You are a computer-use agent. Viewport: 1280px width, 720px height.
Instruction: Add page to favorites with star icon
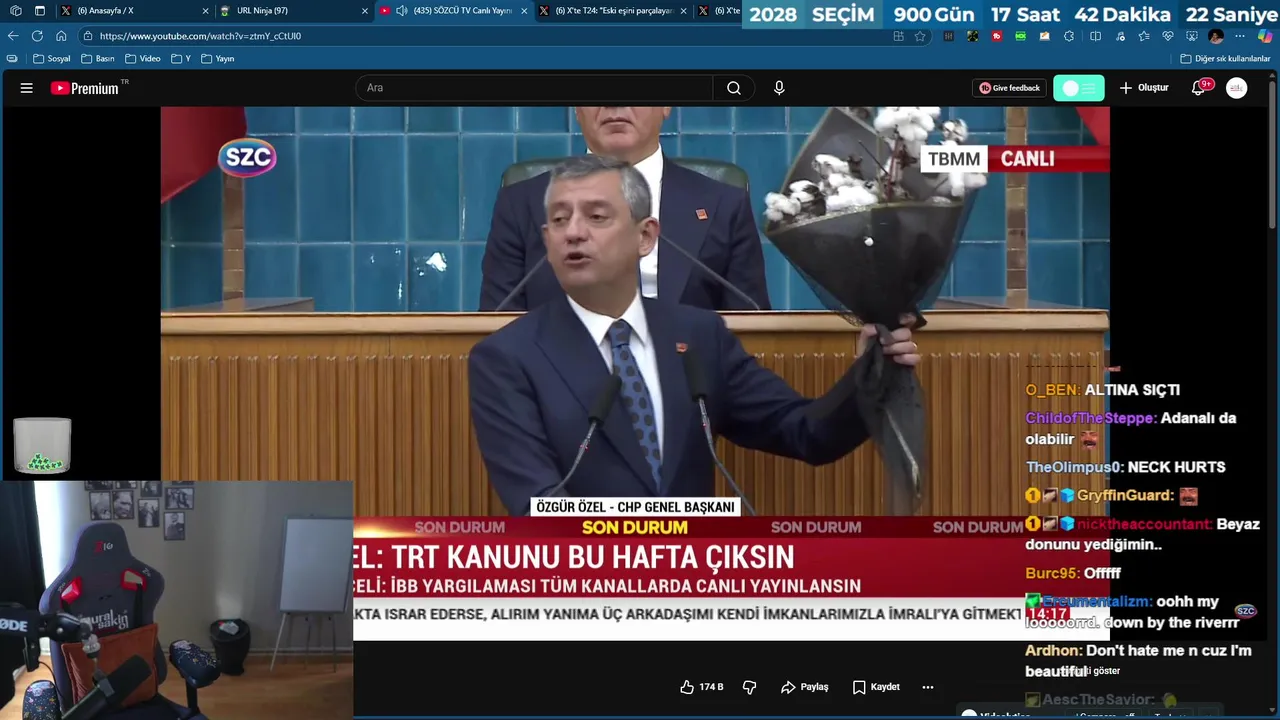[x=920, y=36]
